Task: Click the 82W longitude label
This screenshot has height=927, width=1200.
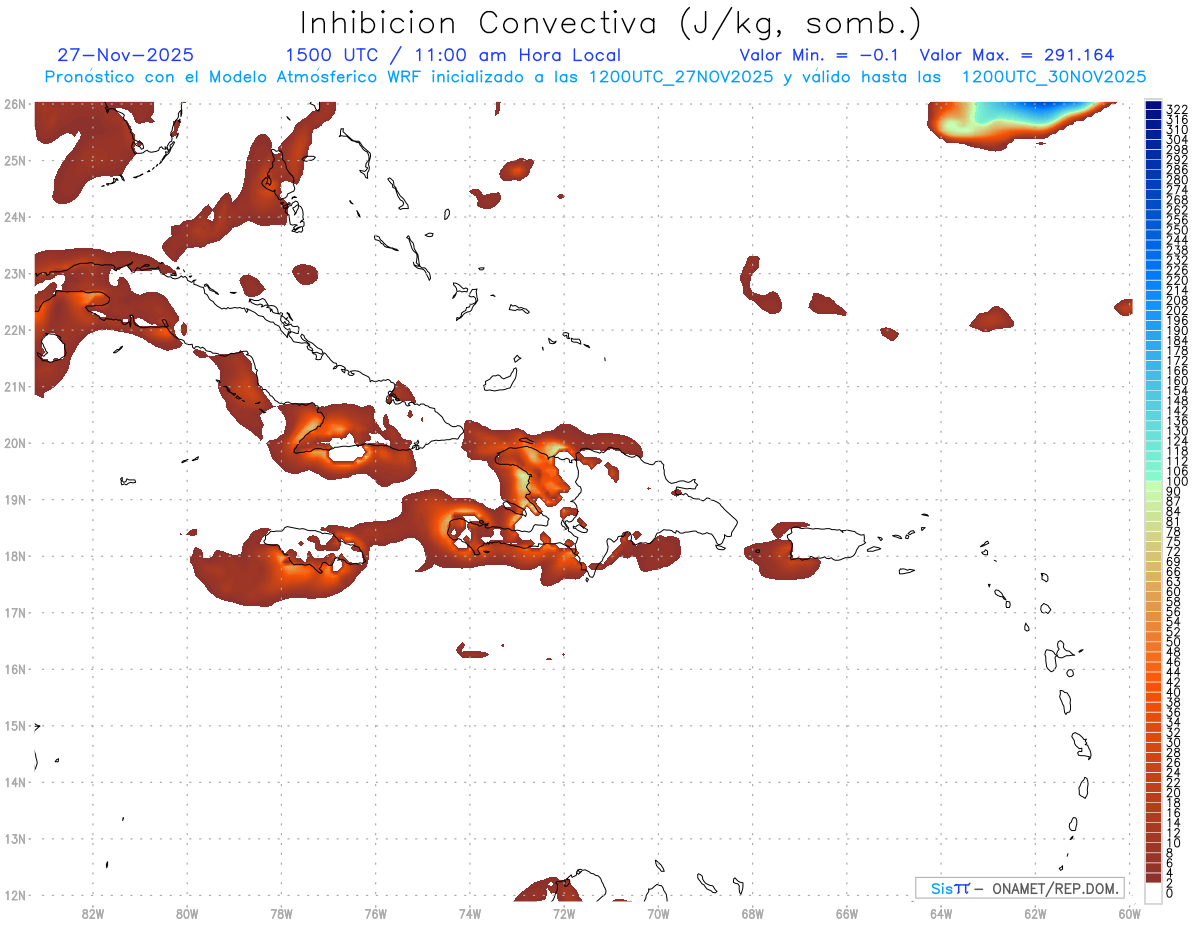Action: [x=93, y=912]
